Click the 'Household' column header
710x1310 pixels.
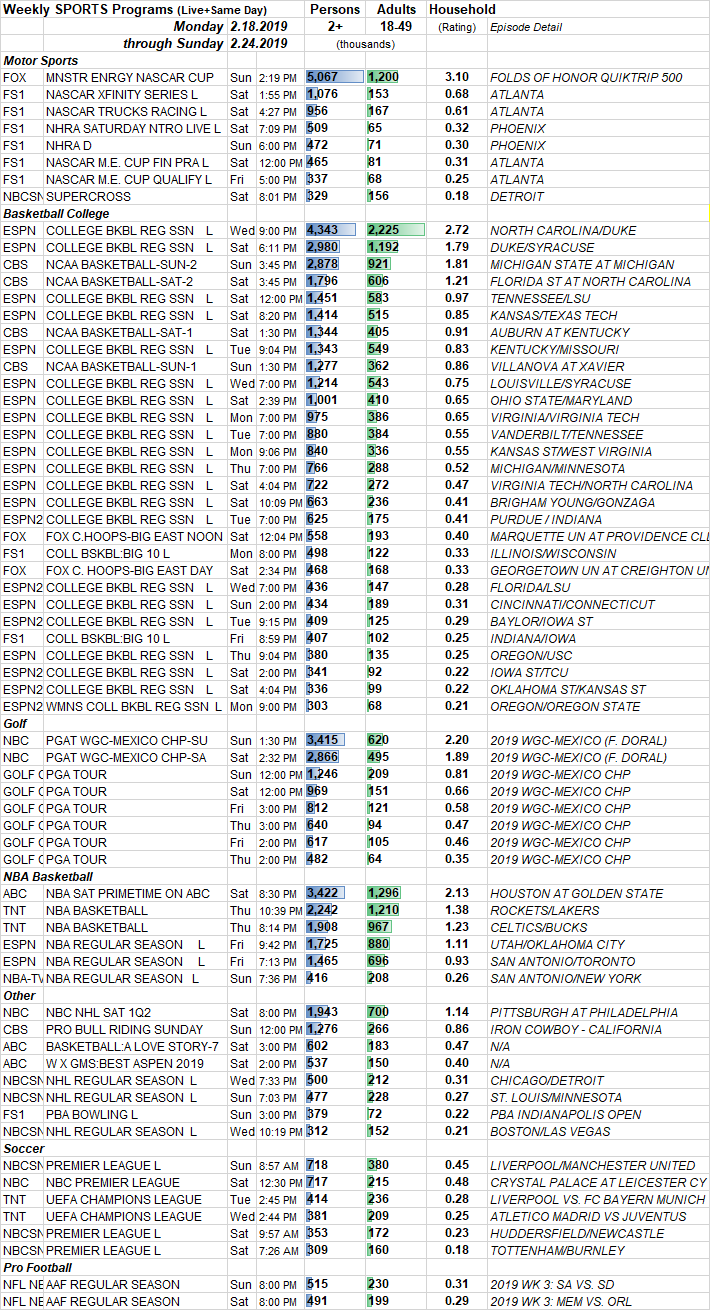462,9
